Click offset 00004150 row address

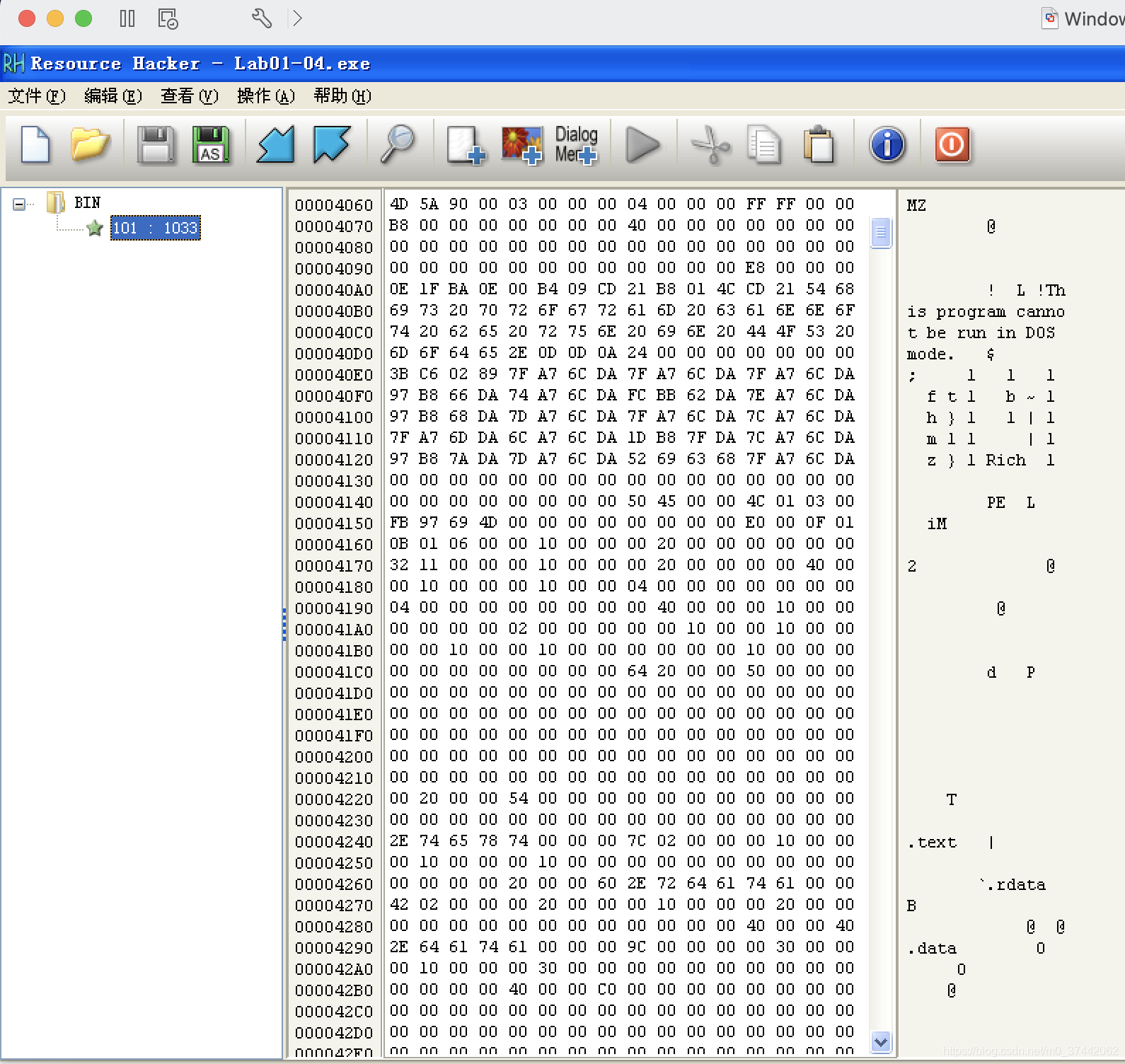[334, 524]
